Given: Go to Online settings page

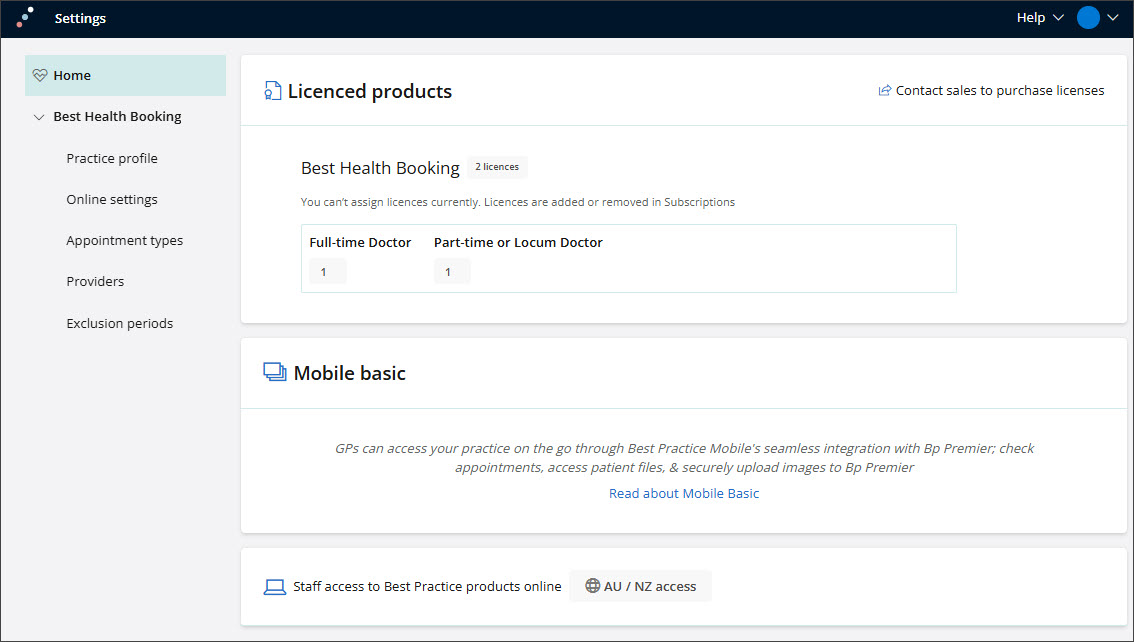Looking at the screenshot, I should [x=112, y=199].
